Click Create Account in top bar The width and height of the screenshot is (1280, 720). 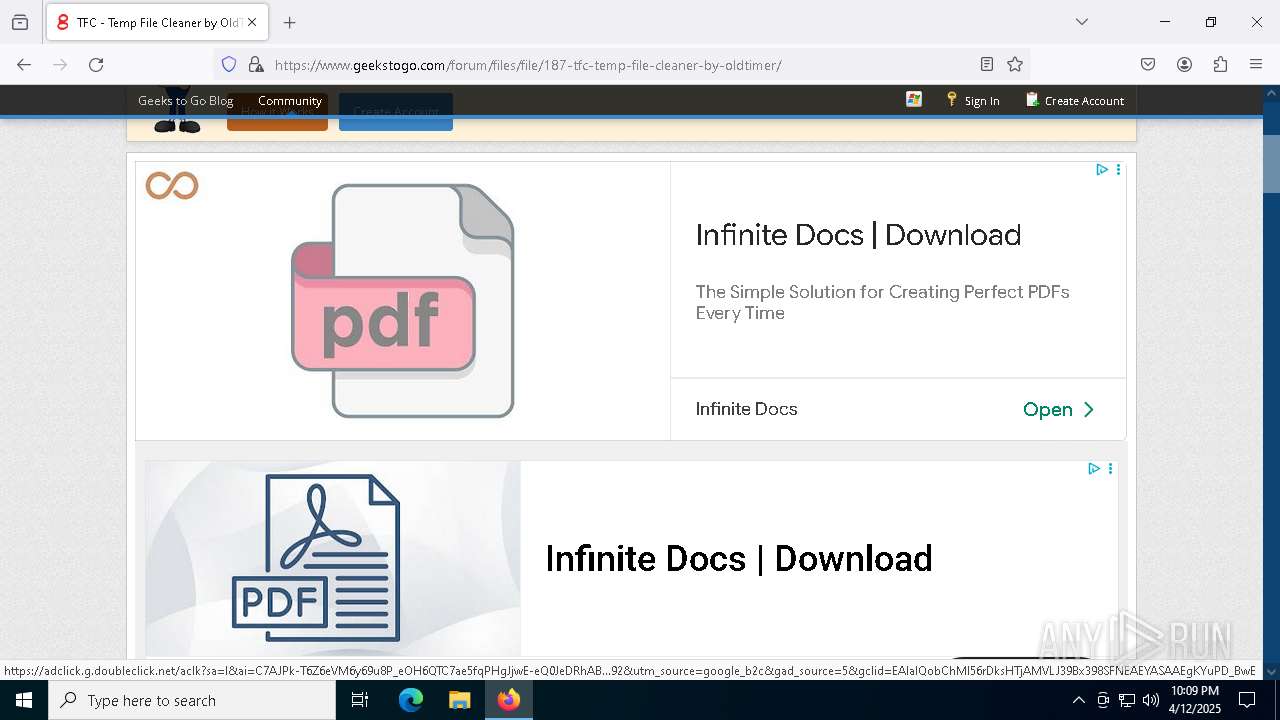[x=1075, y=100]
